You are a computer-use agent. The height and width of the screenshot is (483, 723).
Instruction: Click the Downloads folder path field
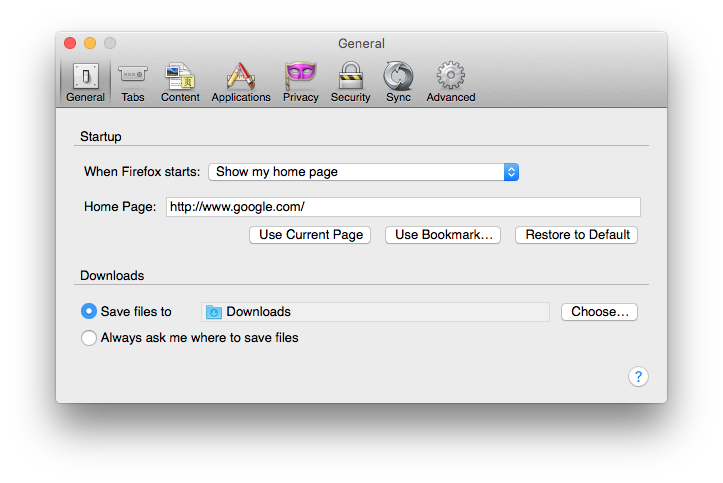click(x=375, y=312)
